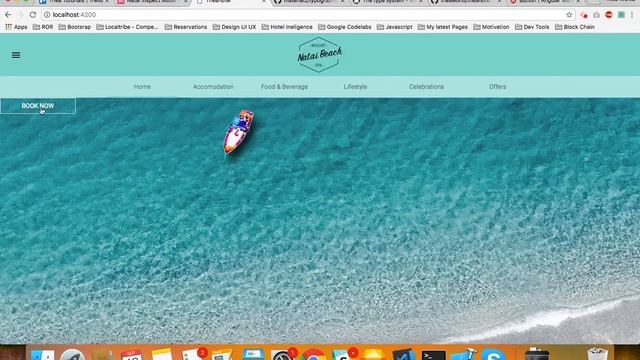Viewport: 640px width, 360px height.
Task: Open the Design UI UX bookmarks folder
Action: point(234,27)
